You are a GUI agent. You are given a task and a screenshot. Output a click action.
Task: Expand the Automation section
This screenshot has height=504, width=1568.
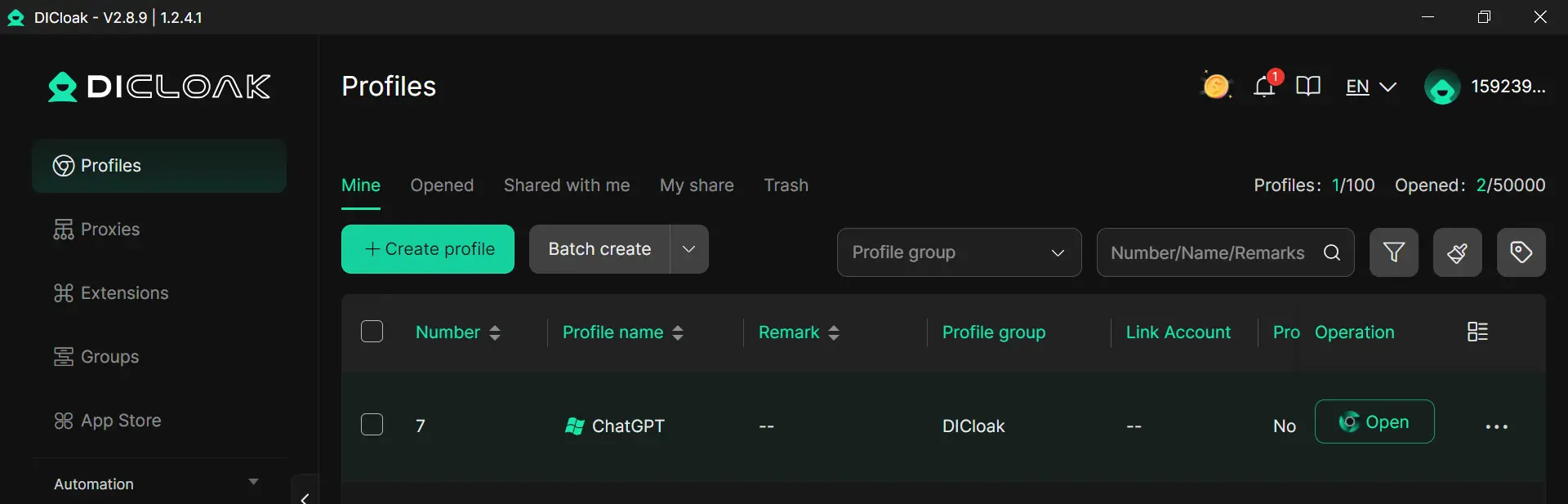[x=253, y=483]
